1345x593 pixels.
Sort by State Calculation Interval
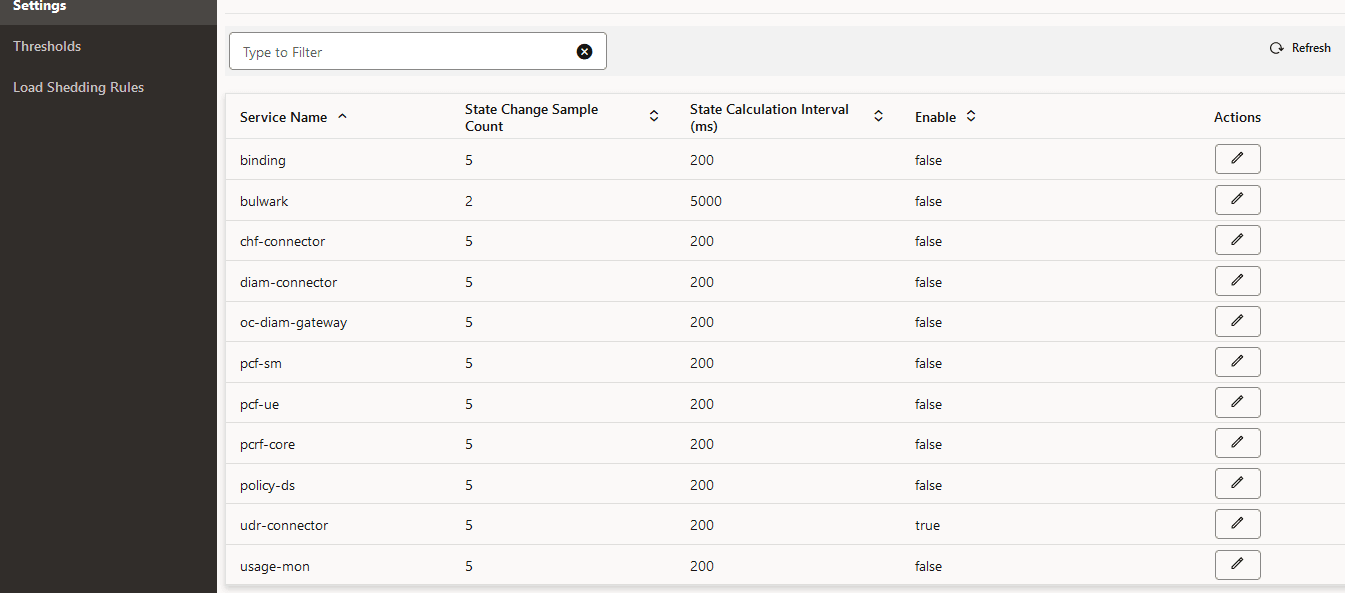[878, 115]
